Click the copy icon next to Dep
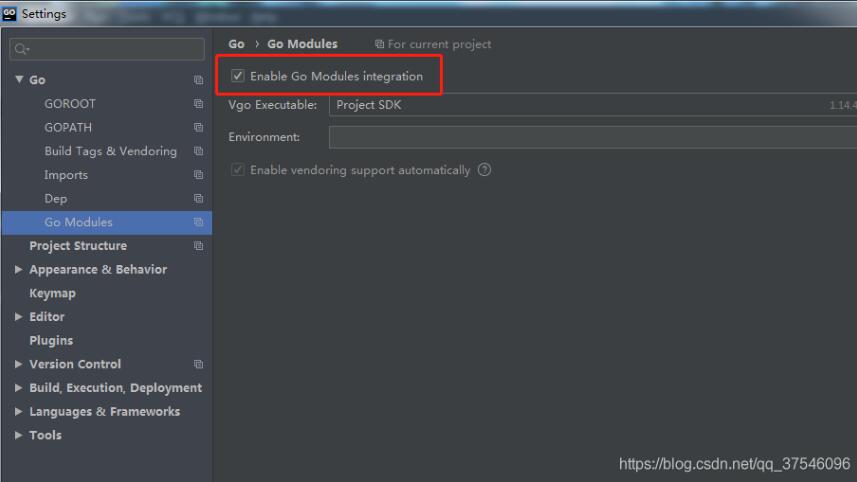 click(198, 199)
